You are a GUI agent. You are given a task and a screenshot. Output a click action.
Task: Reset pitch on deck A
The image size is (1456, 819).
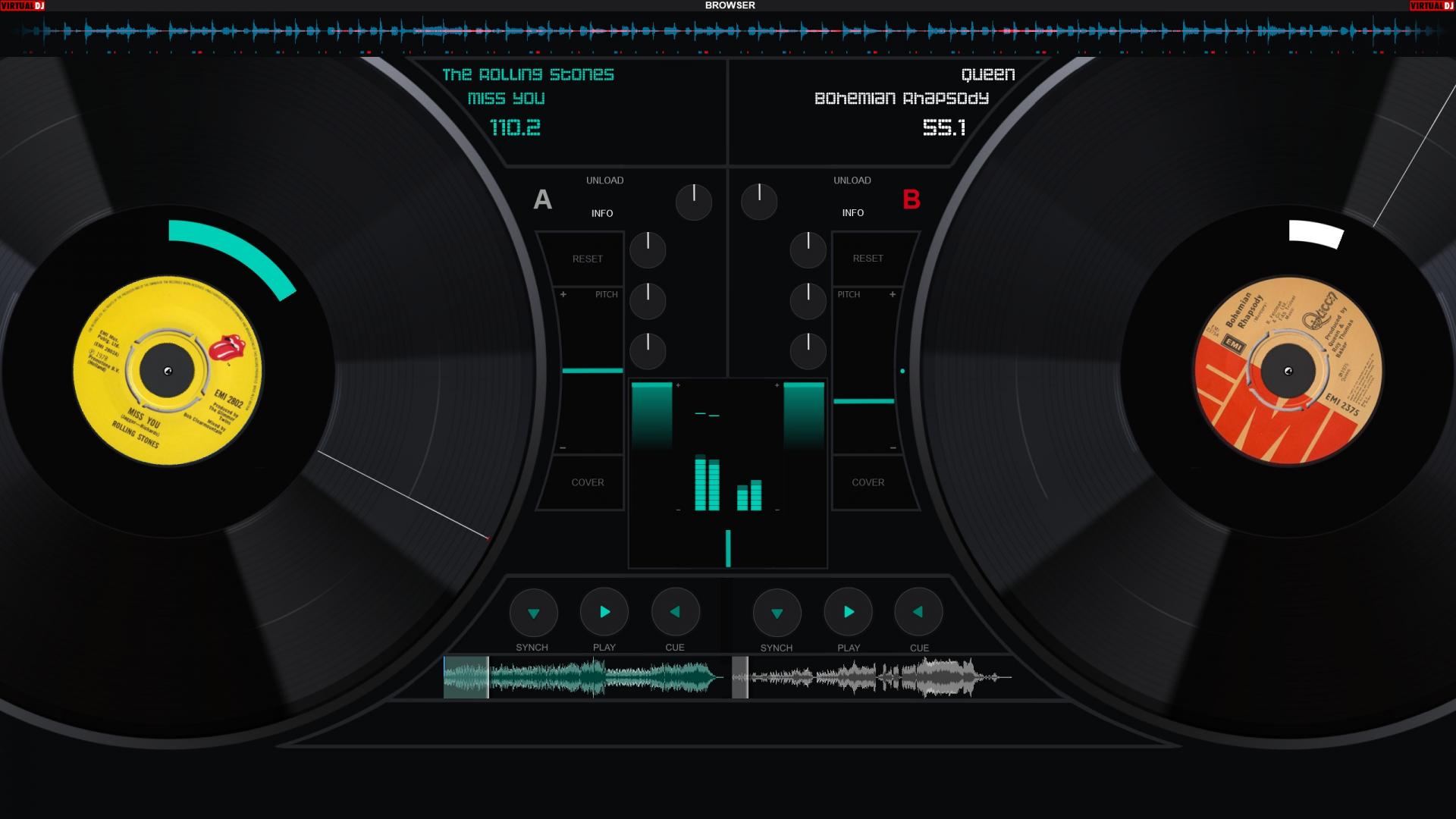pos(588,259)
